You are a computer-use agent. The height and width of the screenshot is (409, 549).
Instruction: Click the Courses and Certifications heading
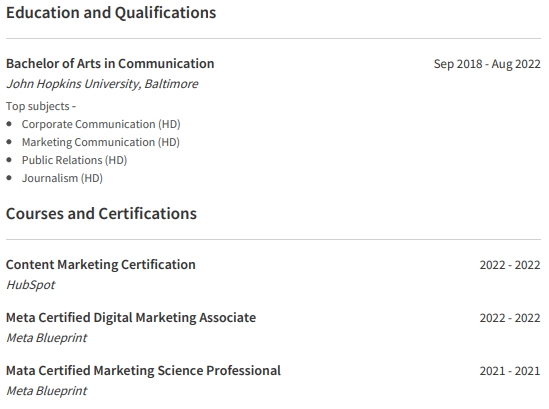[x=101, y=214]
